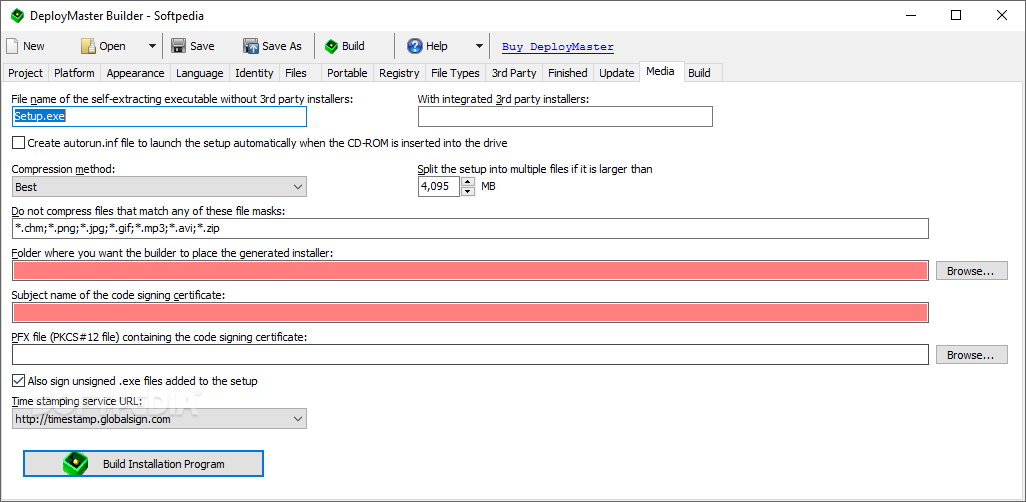Follow the Buy DeployMaster link
This screenshot has height=502, width=1026.
click(557, 46)
